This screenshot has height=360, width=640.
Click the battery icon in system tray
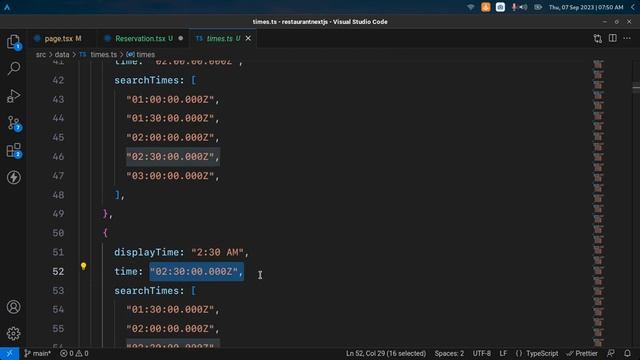538,7
